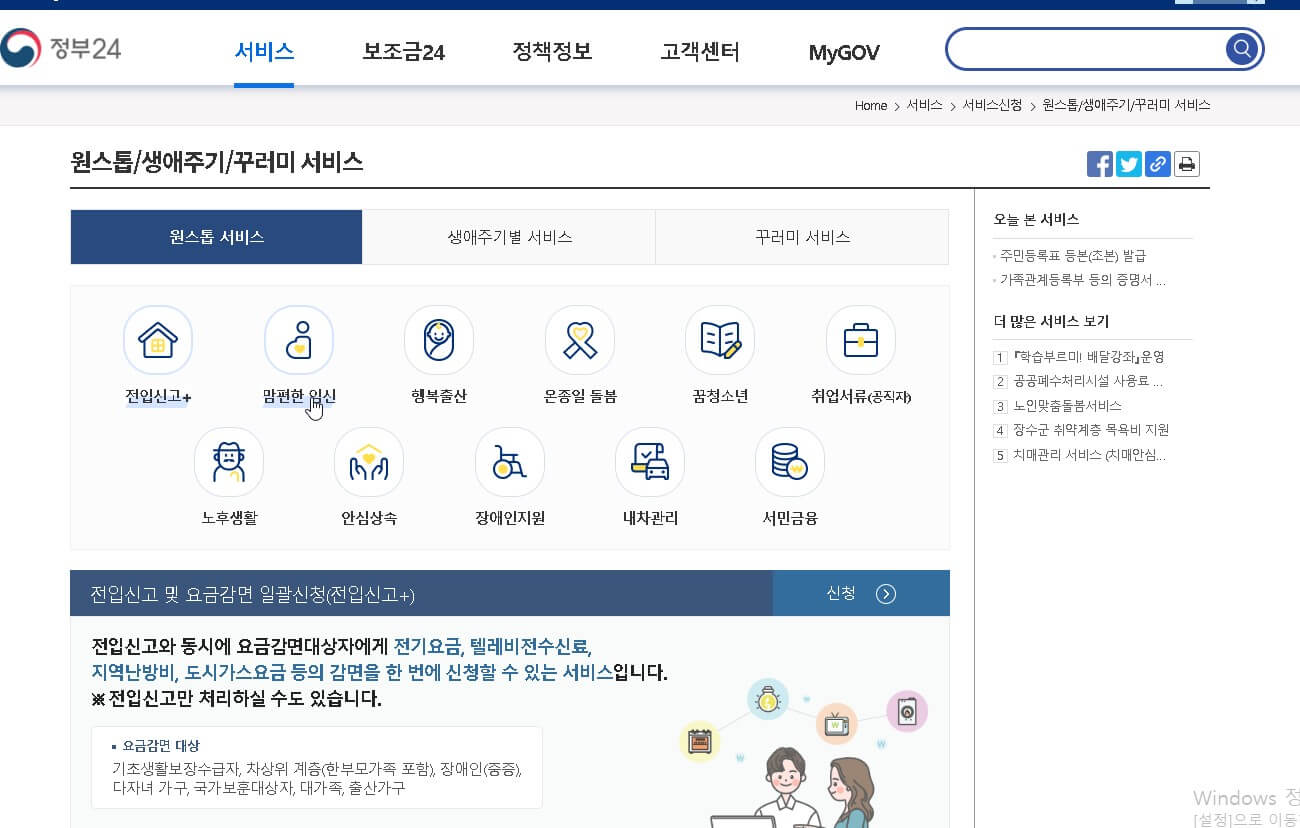The image size is (1300, 828).
Task: Select the 전입신고+ service icon
Action: pyautogui.click(x=157, y=340)
